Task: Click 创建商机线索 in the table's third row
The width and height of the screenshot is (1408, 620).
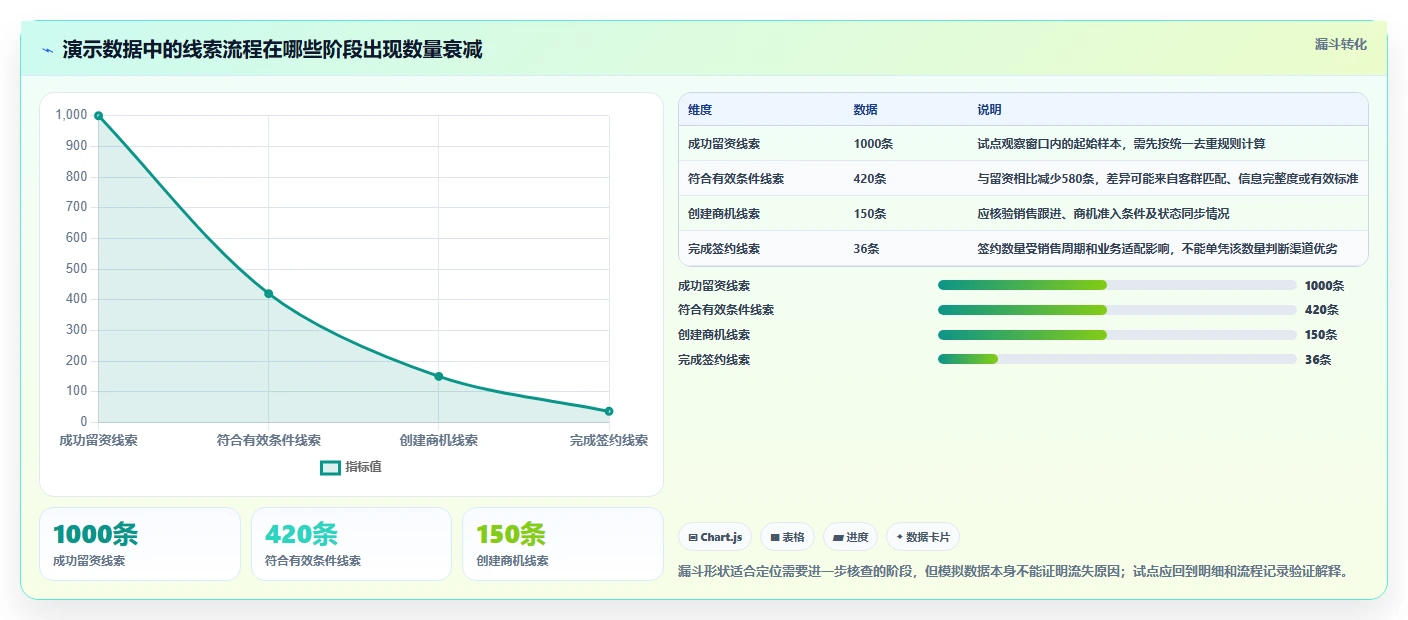Action: [x=724, y=214]
